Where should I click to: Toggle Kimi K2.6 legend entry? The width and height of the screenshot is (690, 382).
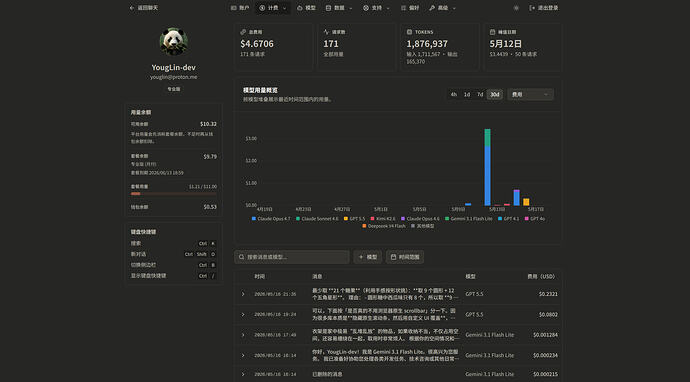click(383, 219)
